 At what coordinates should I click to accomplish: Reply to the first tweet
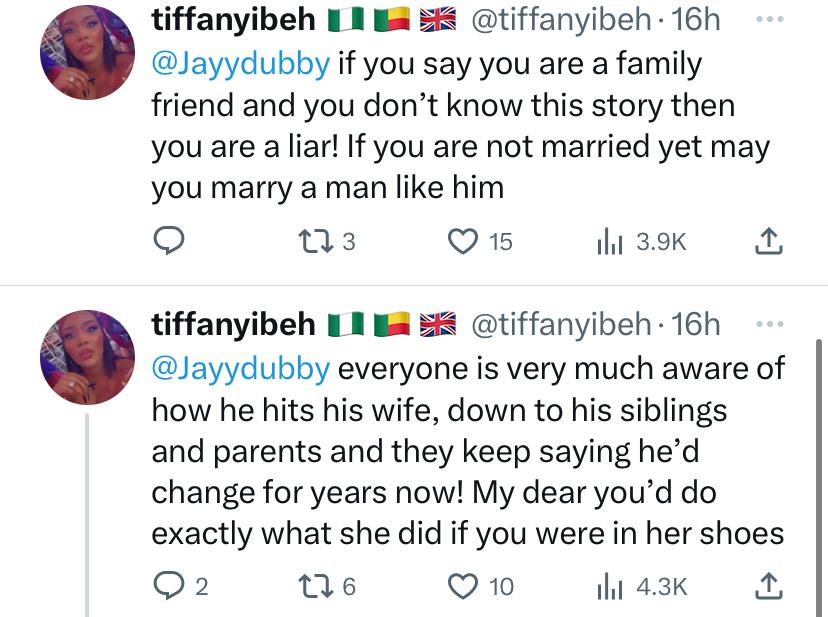171,241
